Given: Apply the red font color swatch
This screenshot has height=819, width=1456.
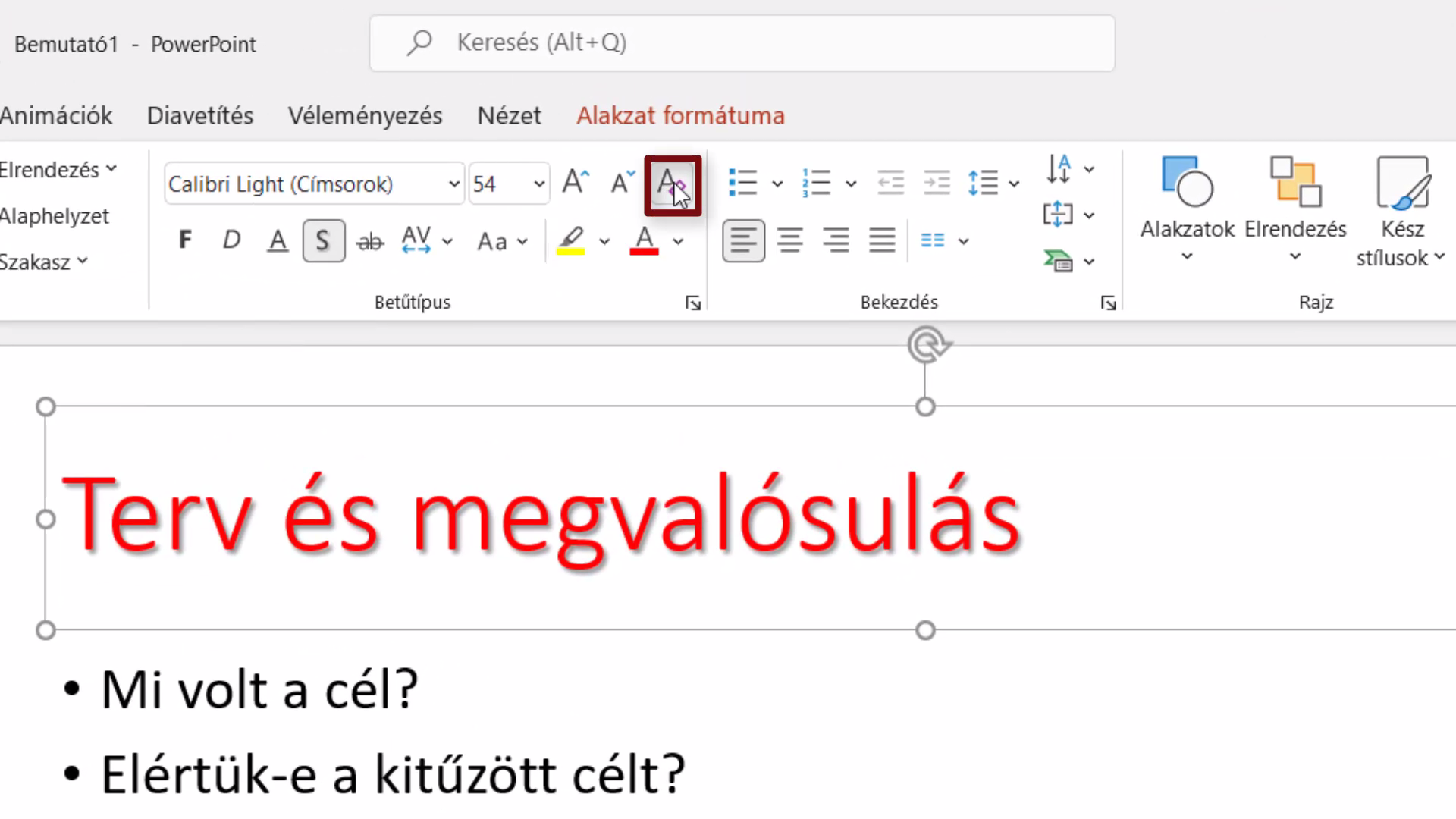Looking at the screenshot, I should pyautogui.click(x=644, y=241).
